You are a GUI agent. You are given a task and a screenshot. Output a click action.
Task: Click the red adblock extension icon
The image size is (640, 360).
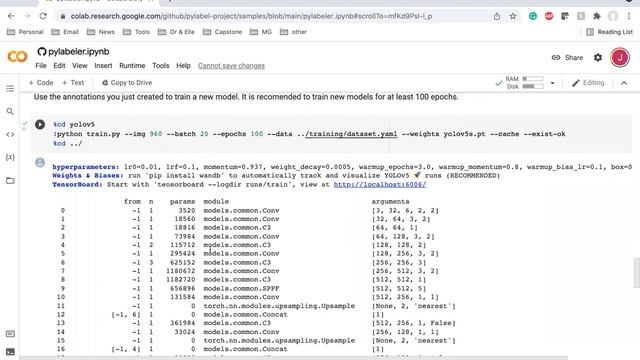click(549, 16)
